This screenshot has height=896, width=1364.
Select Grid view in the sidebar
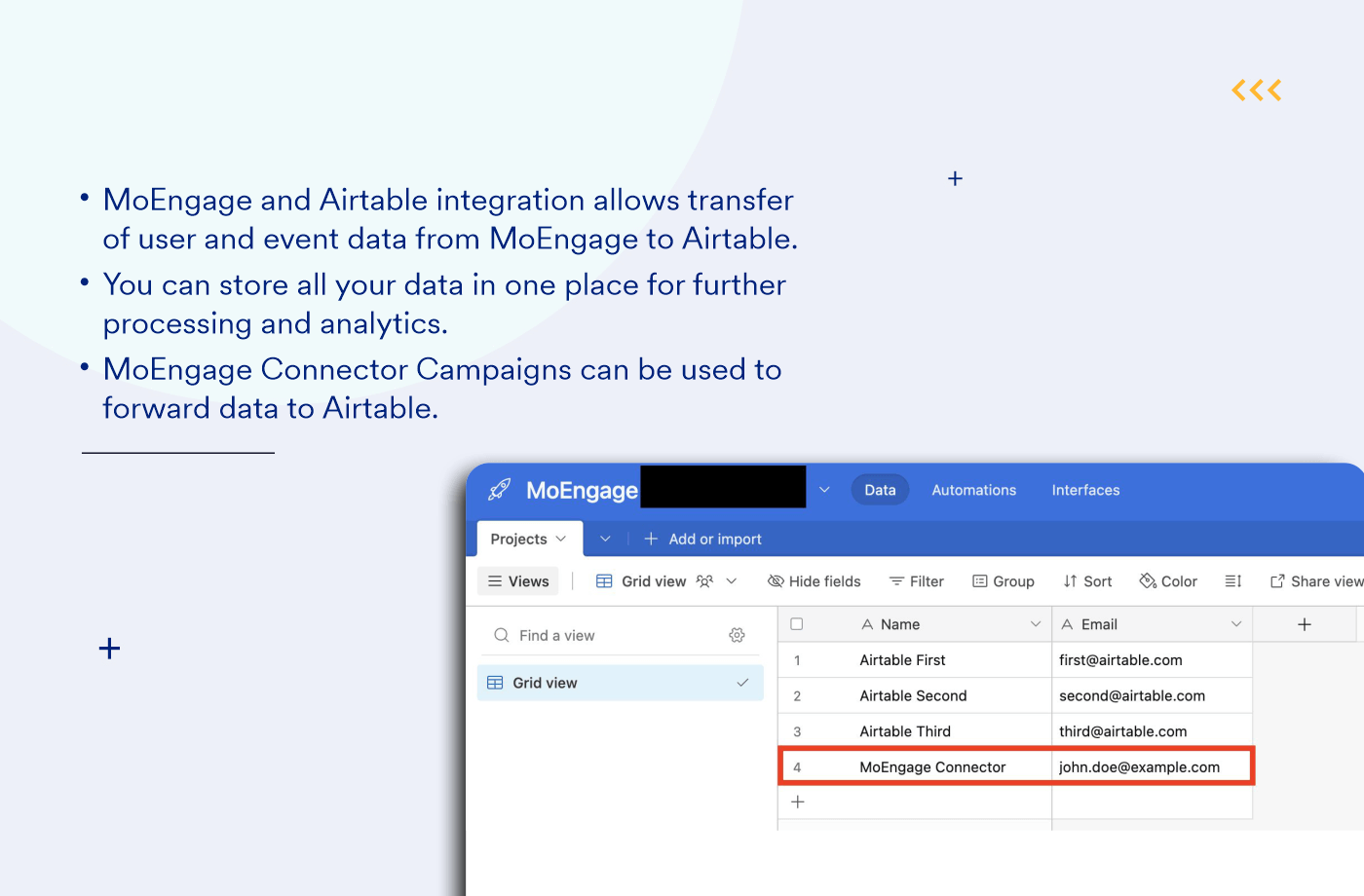[x=621, y=683]
